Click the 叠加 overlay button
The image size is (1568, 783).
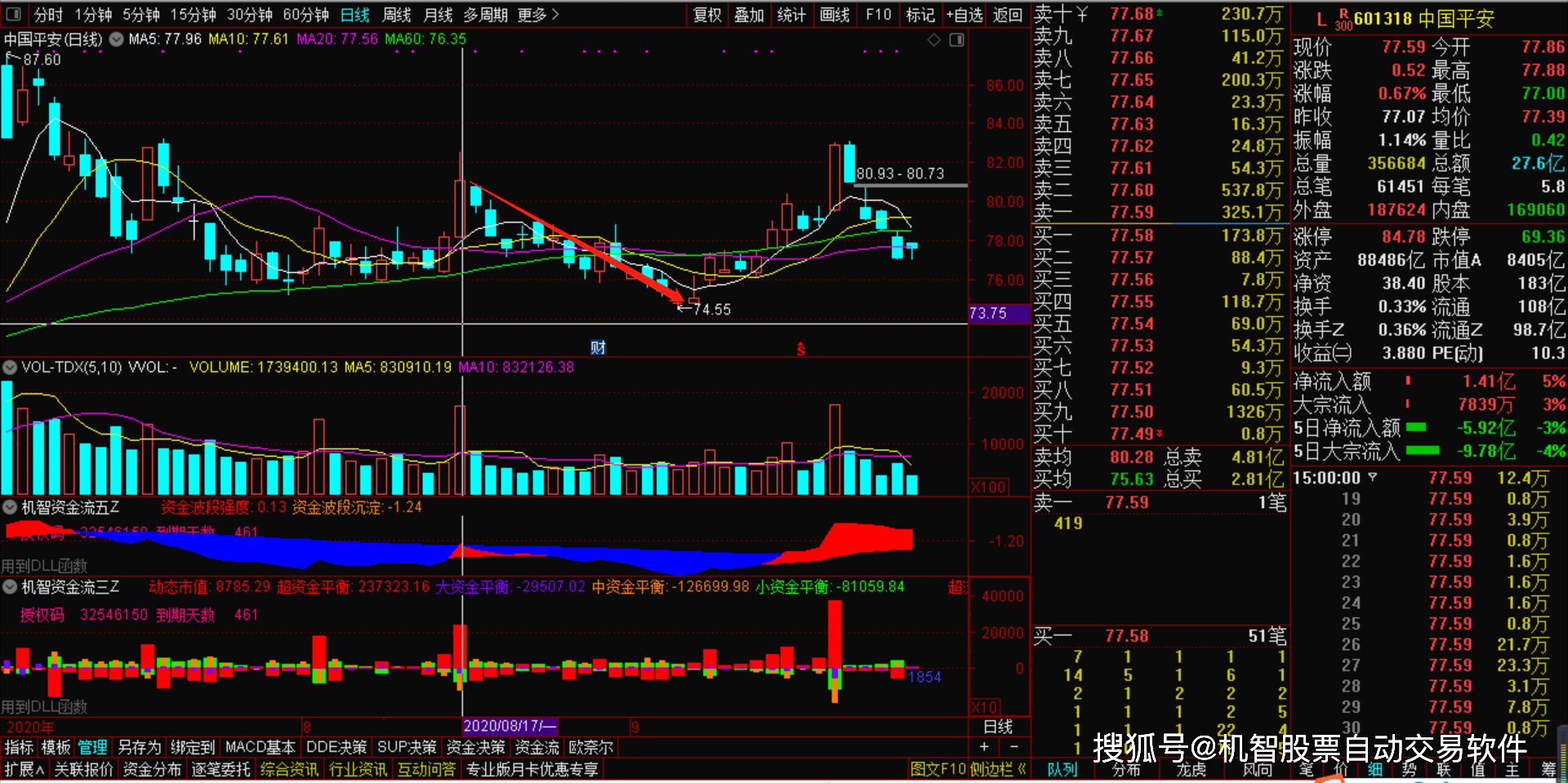click(749, 15)
